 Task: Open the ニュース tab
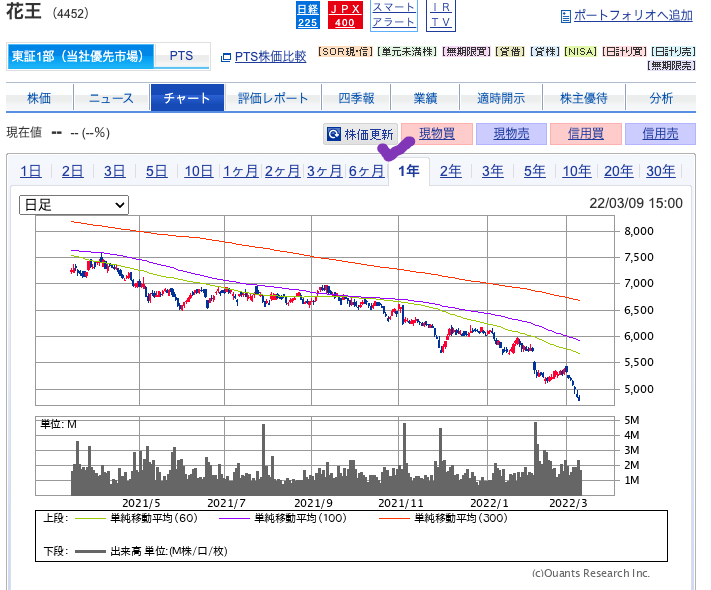click(x=112, y=98)
